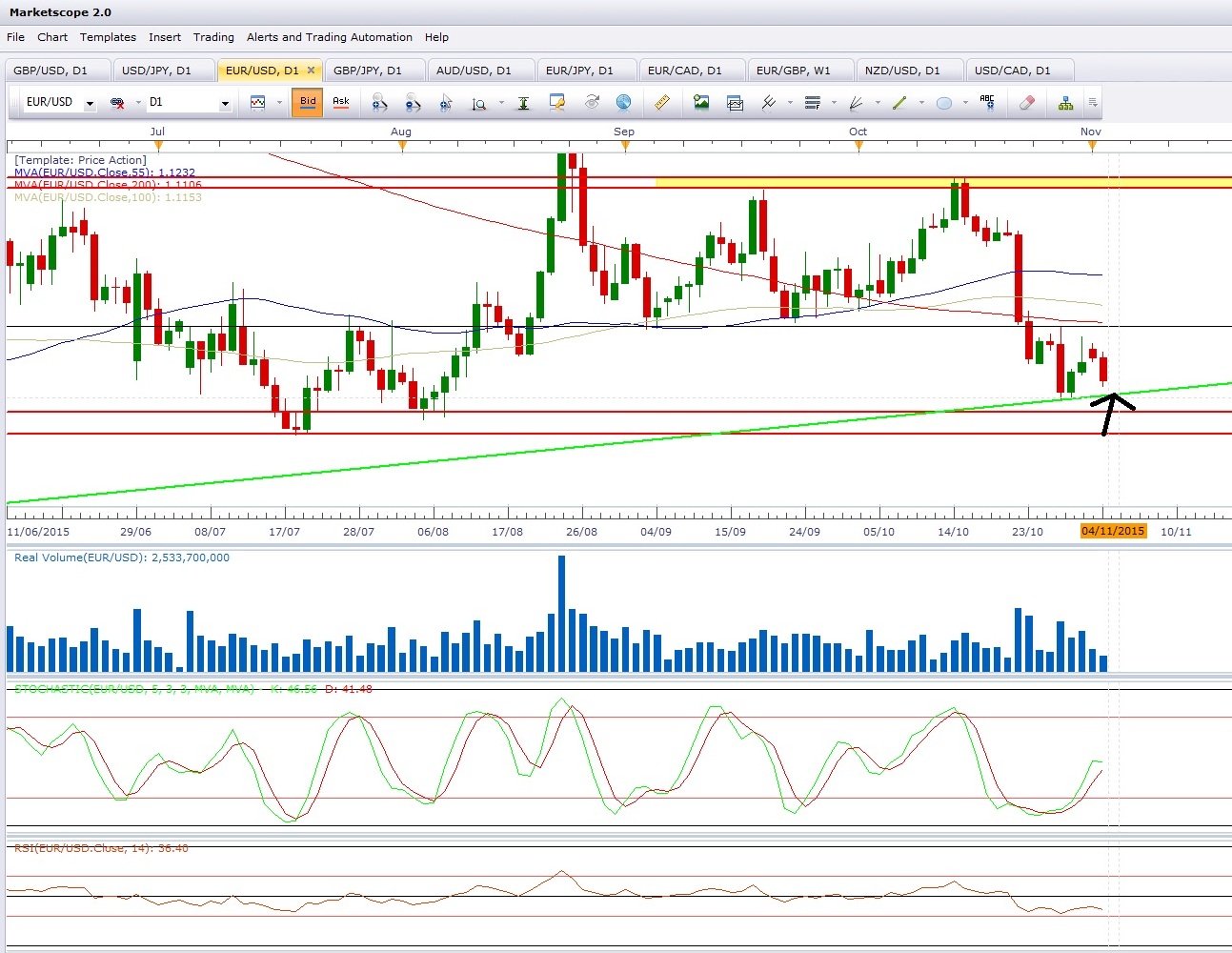Open Alerts and Trading Automation menu
The height and width of the screenshot is (953, 1232).
[x=330, y=37]
